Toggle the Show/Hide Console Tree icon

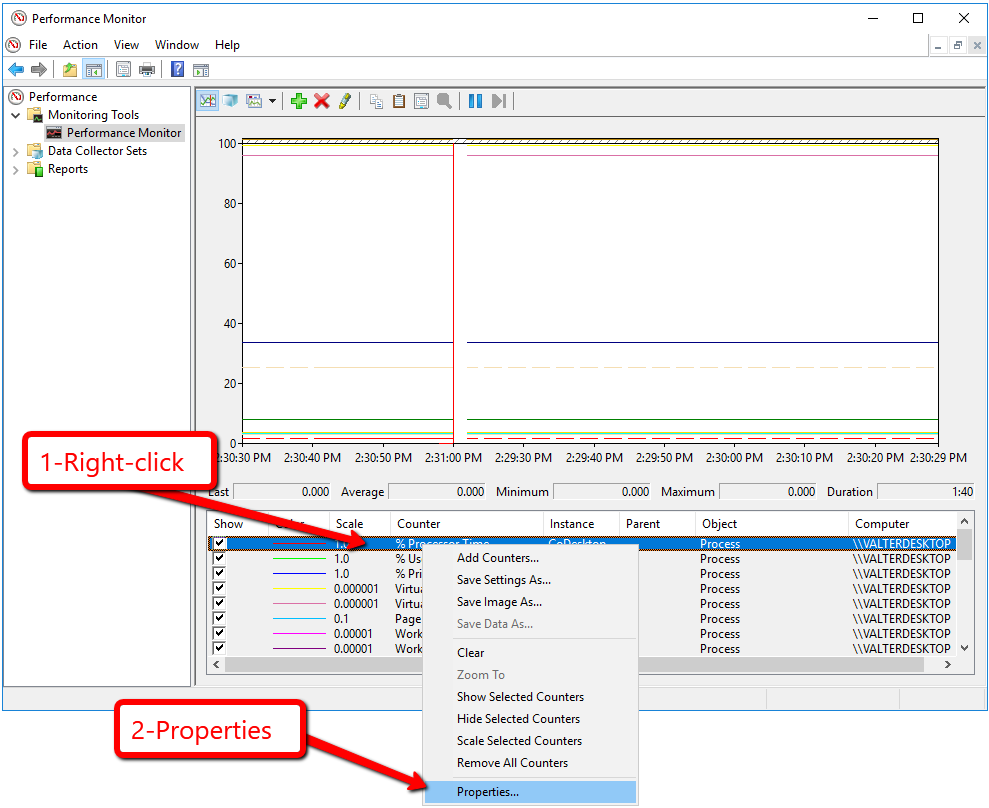[x=94, y=69]
